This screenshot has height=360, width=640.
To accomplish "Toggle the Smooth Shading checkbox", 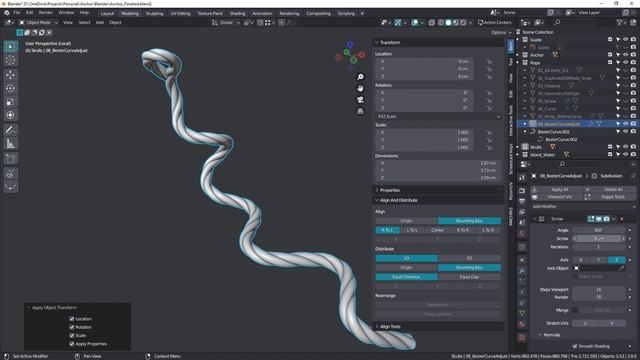I will pyautogui.click(x=575, y=346).
